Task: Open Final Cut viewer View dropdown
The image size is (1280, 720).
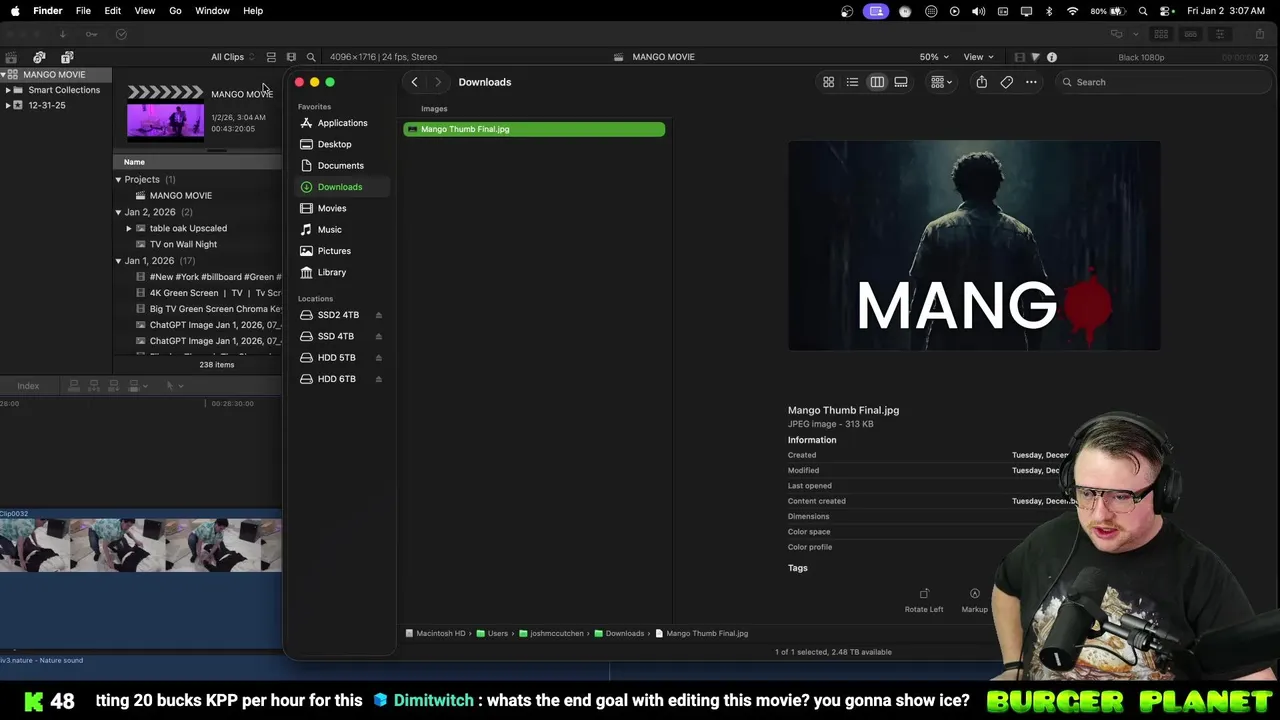Action: (x=978, y=57)
